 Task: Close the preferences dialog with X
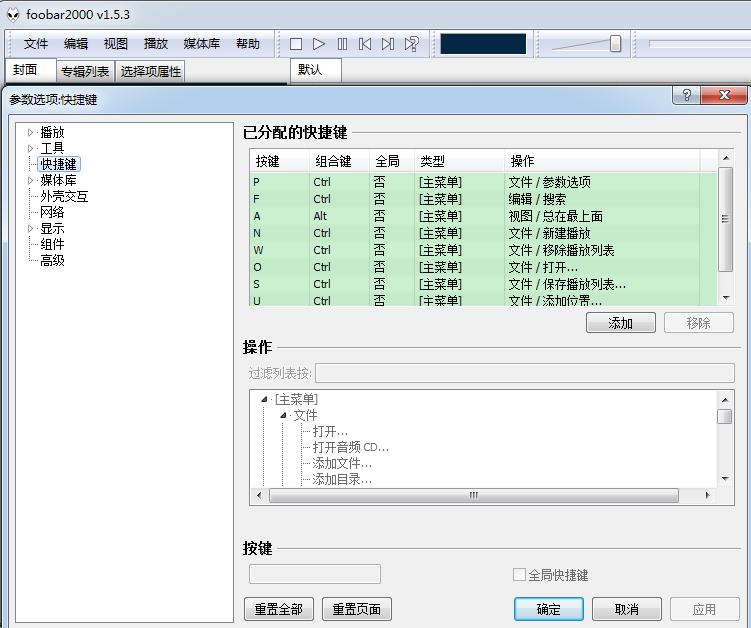click(x=724, y=95)
